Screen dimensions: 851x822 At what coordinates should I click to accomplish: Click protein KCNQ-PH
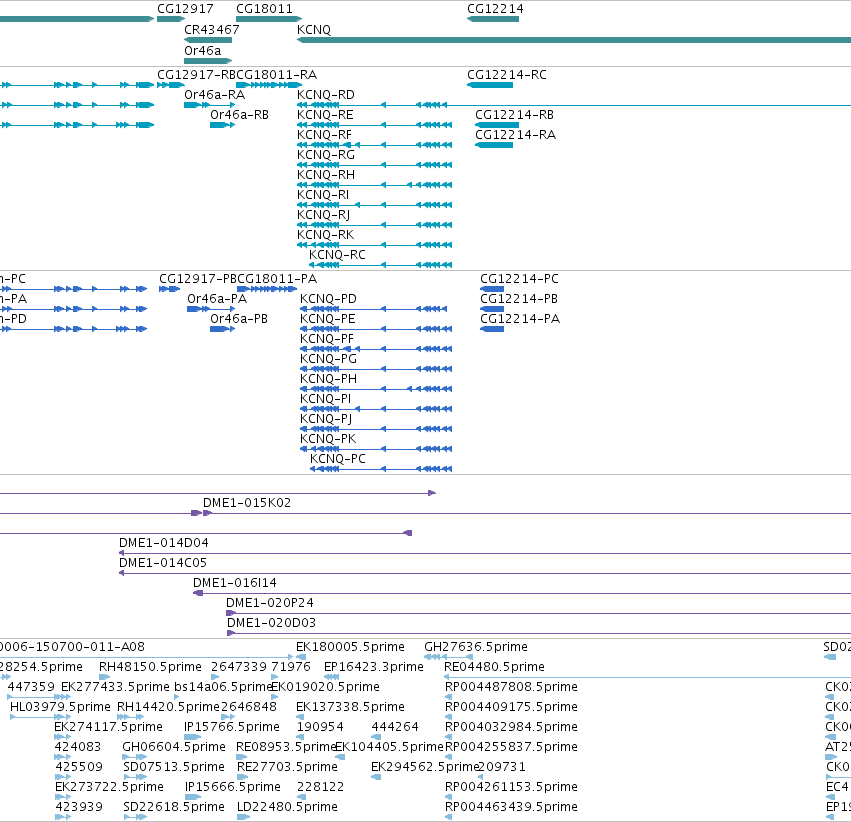click(328, 379)
